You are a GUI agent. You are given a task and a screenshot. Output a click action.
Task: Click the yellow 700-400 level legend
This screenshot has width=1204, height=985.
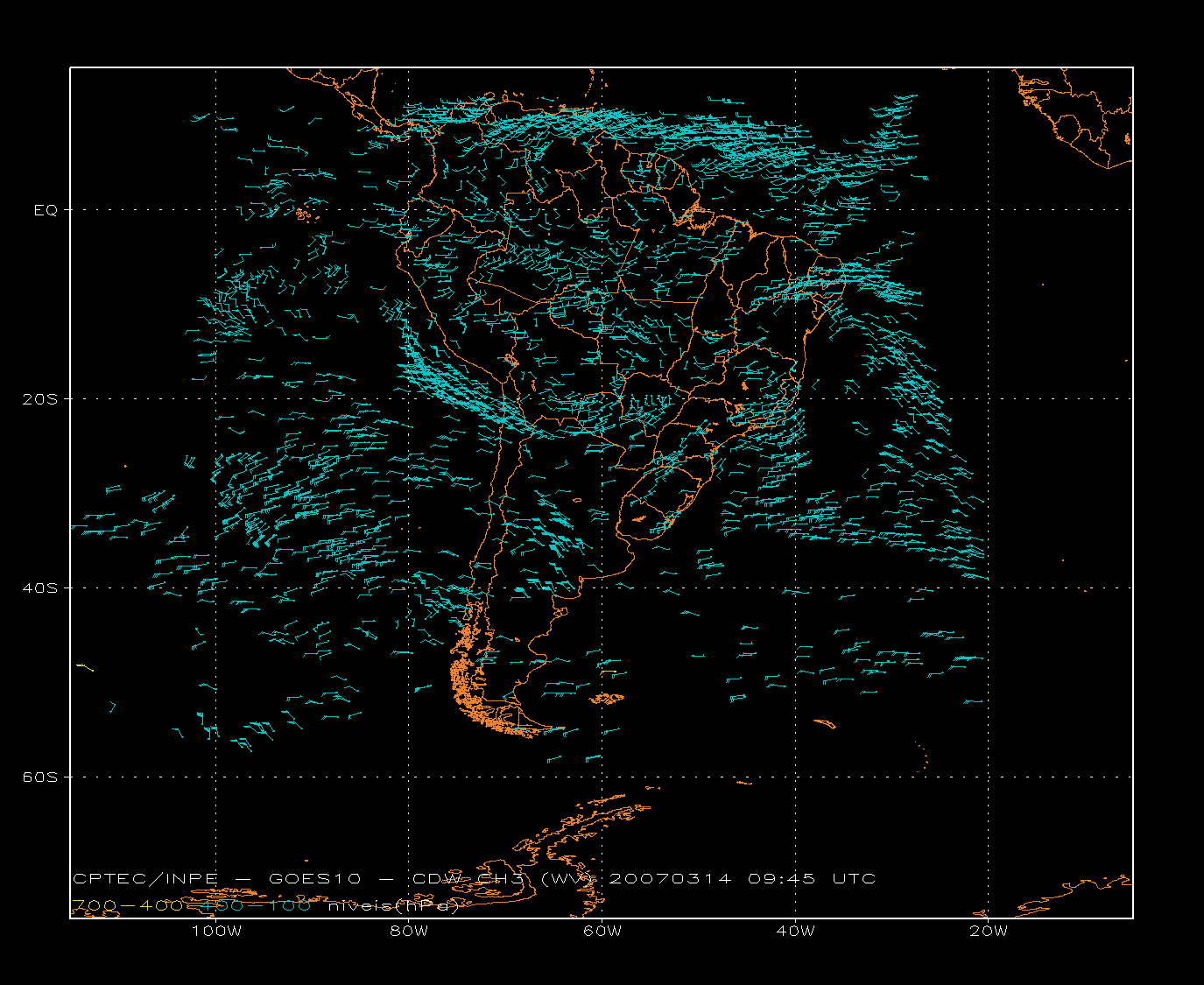(x=129, y=905)
